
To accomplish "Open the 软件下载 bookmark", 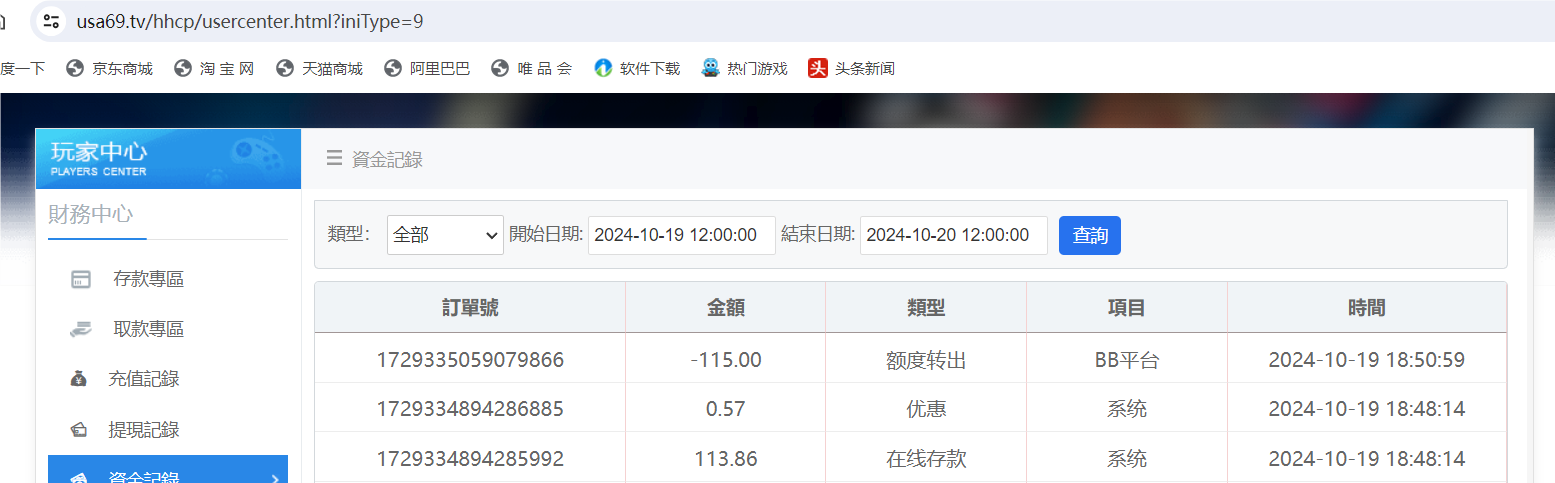I will point(637,69).
